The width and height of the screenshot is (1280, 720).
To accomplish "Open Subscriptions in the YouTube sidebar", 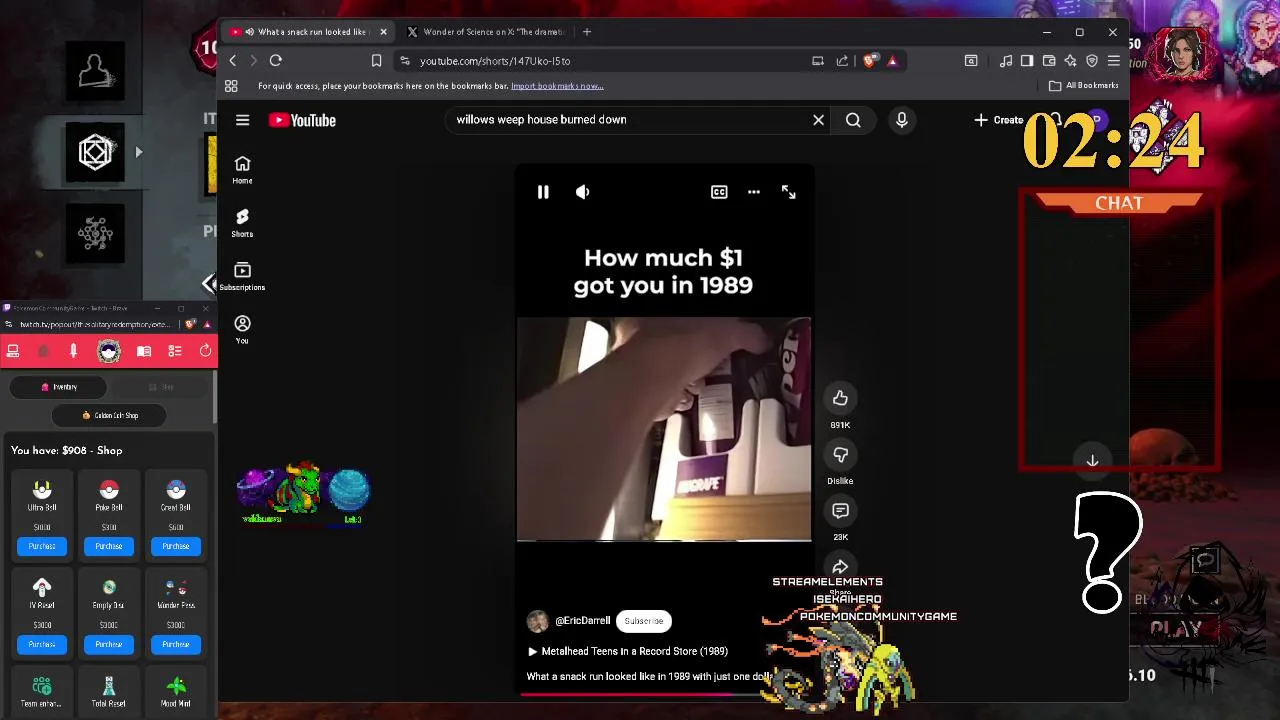I will tap(242, 277).
